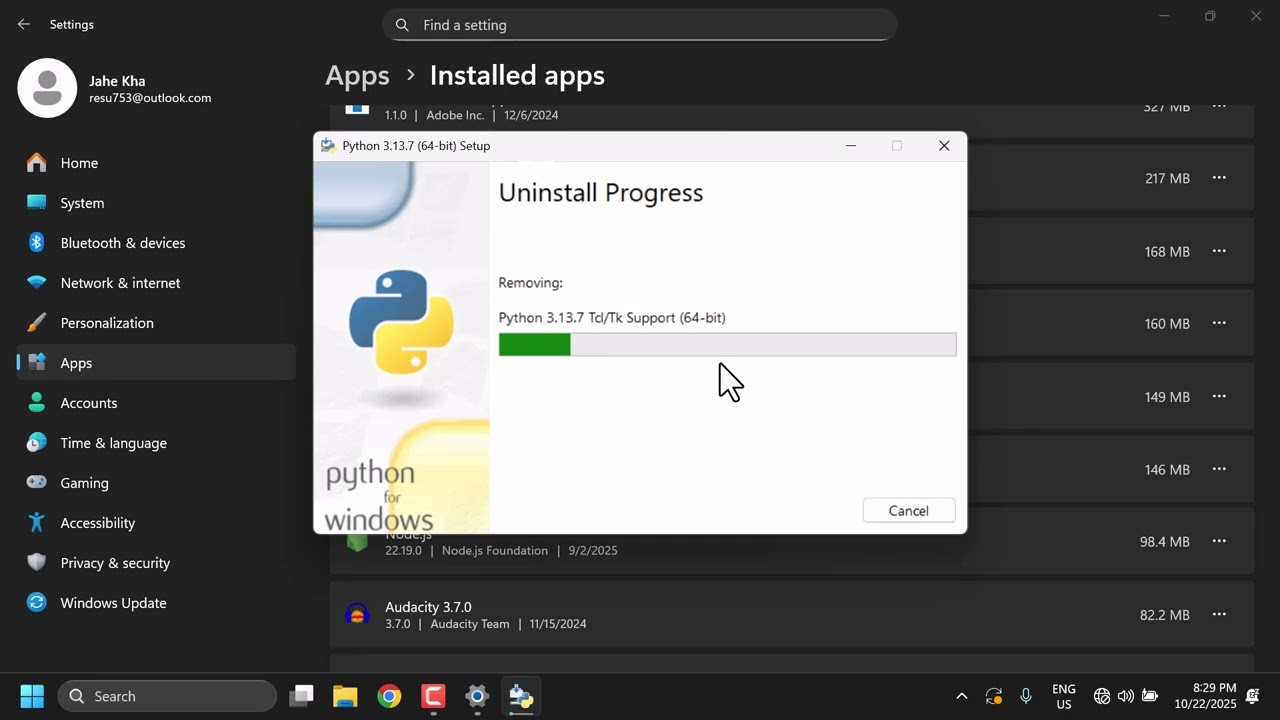Image resolution: width=1280 pixels, height=720 pixels.
Task: Click the Privacy shield icon
Action: (37, 562)
